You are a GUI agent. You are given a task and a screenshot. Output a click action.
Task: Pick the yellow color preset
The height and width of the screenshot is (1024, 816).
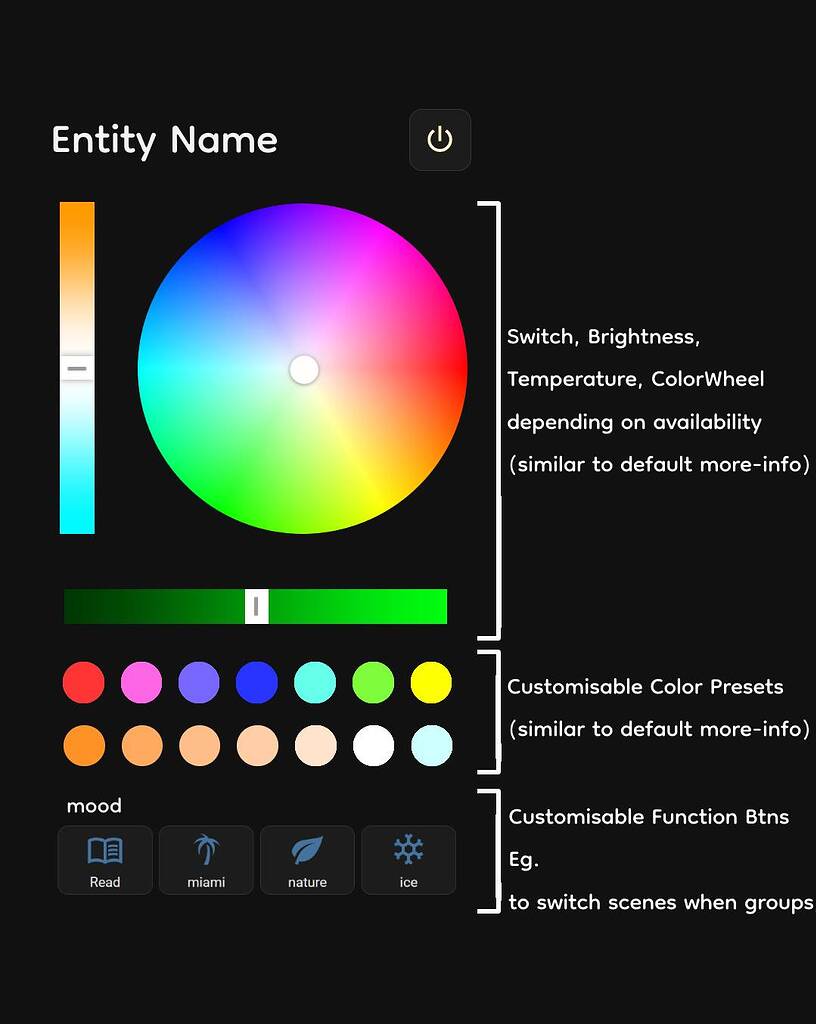[431, 682]
